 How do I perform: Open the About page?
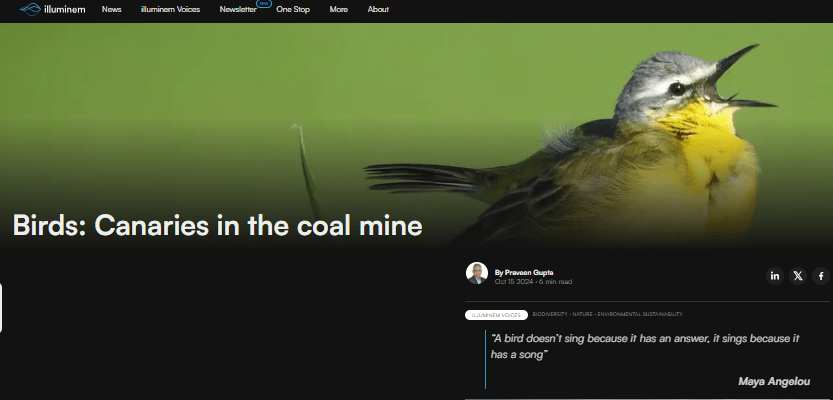click(378, 9)
